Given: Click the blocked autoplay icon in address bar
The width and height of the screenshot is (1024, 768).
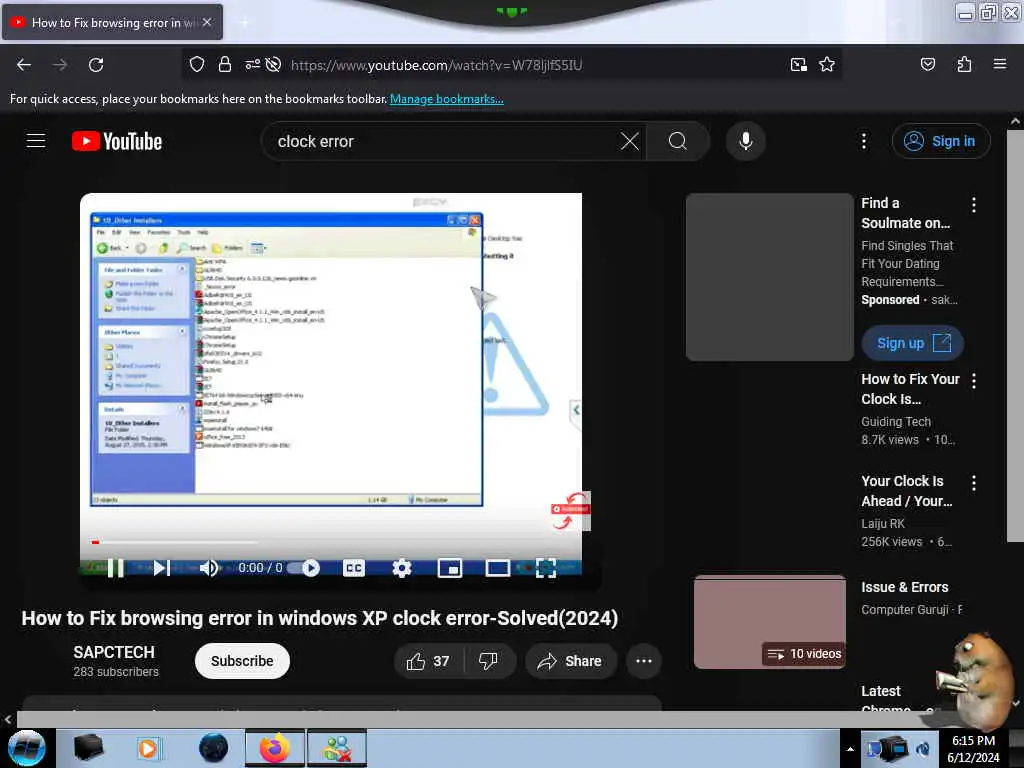Looking at the screenshot, I should [274, 64].
